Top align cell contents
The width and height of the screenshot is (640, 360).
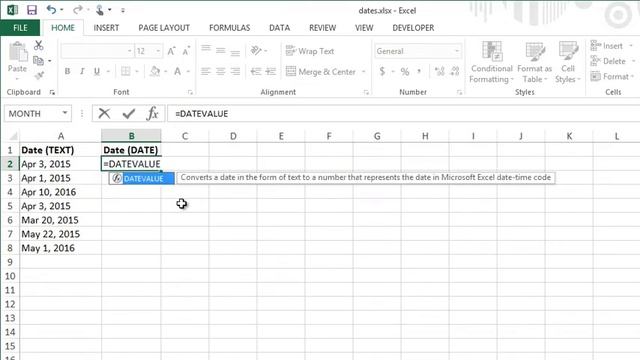pos(206,50)
